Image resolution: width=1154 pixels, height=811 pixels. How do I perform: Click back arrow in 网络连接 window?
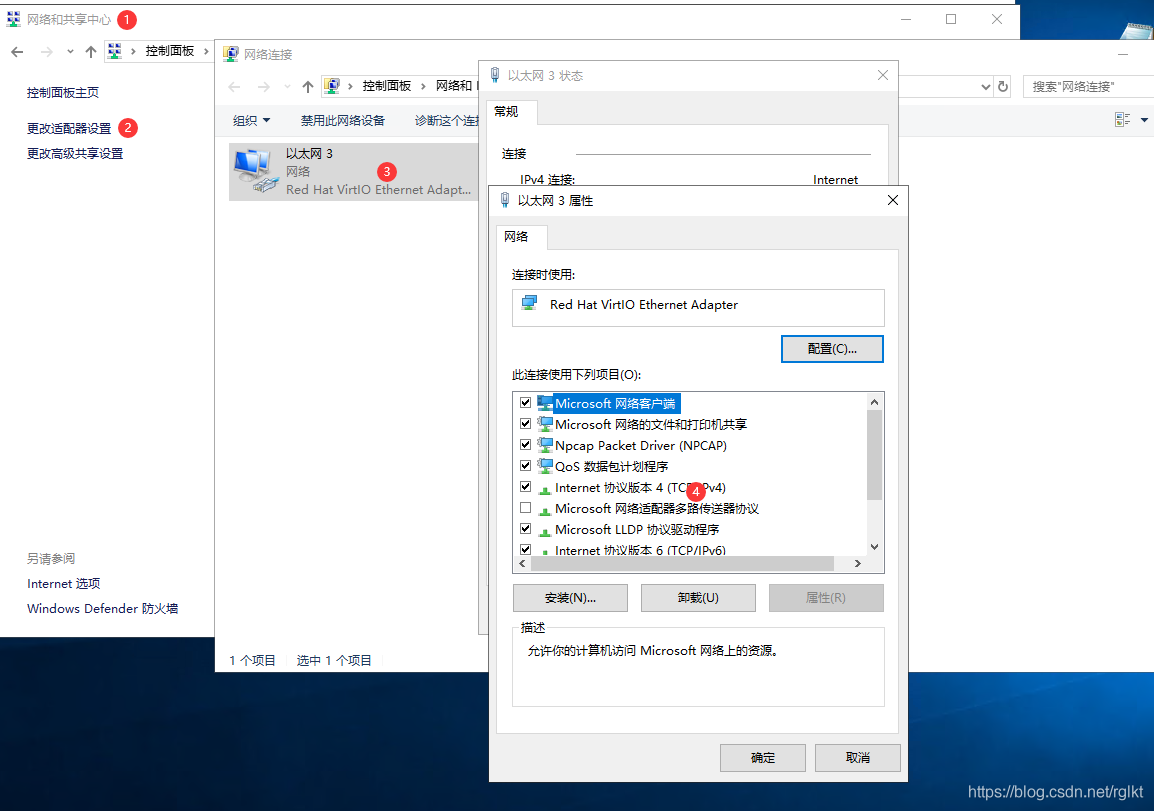coord(235,87)
